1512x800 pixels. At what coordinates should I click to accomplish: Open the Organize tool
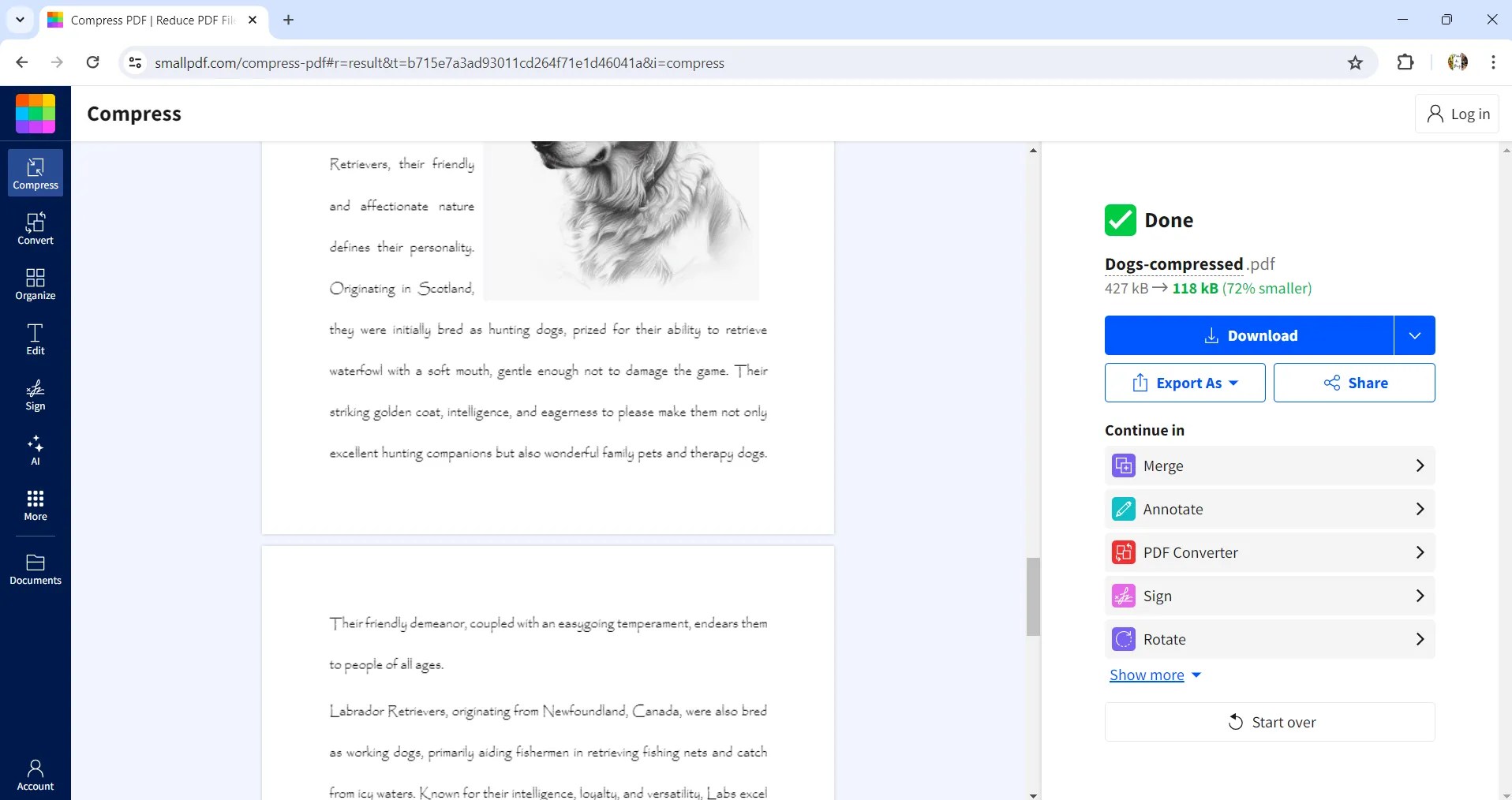tap(35, 284)
